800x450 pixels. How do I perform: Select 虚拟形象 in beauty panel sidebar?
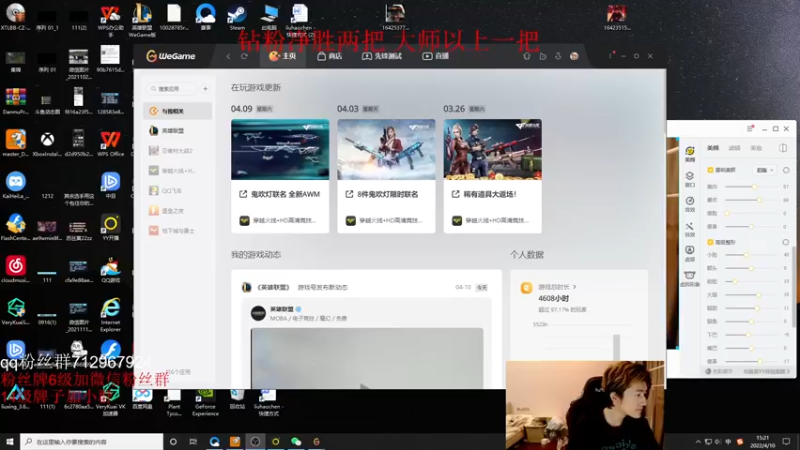[690, 279]
